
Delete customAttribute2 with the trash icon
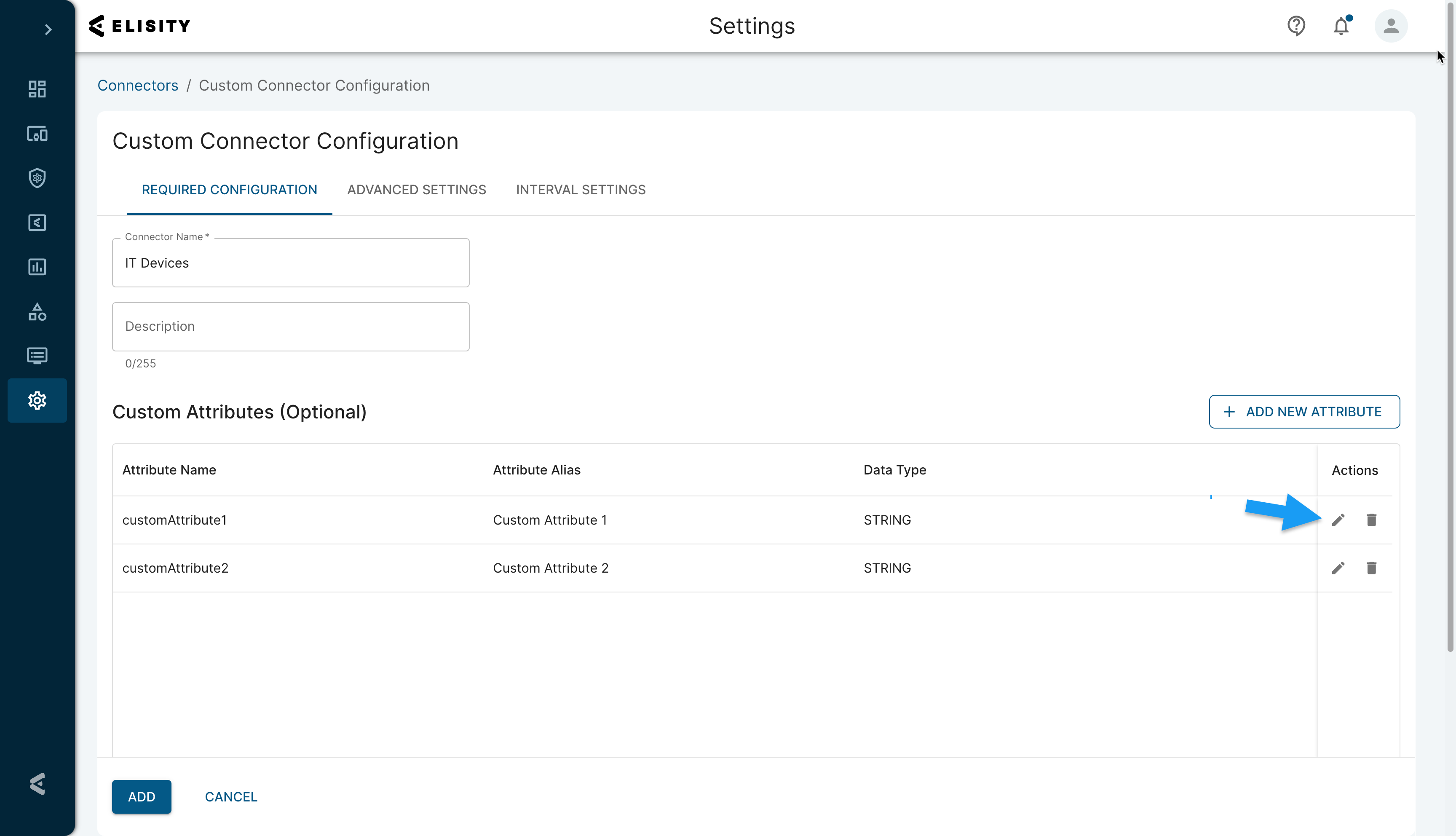click(x=1372, y=568)
